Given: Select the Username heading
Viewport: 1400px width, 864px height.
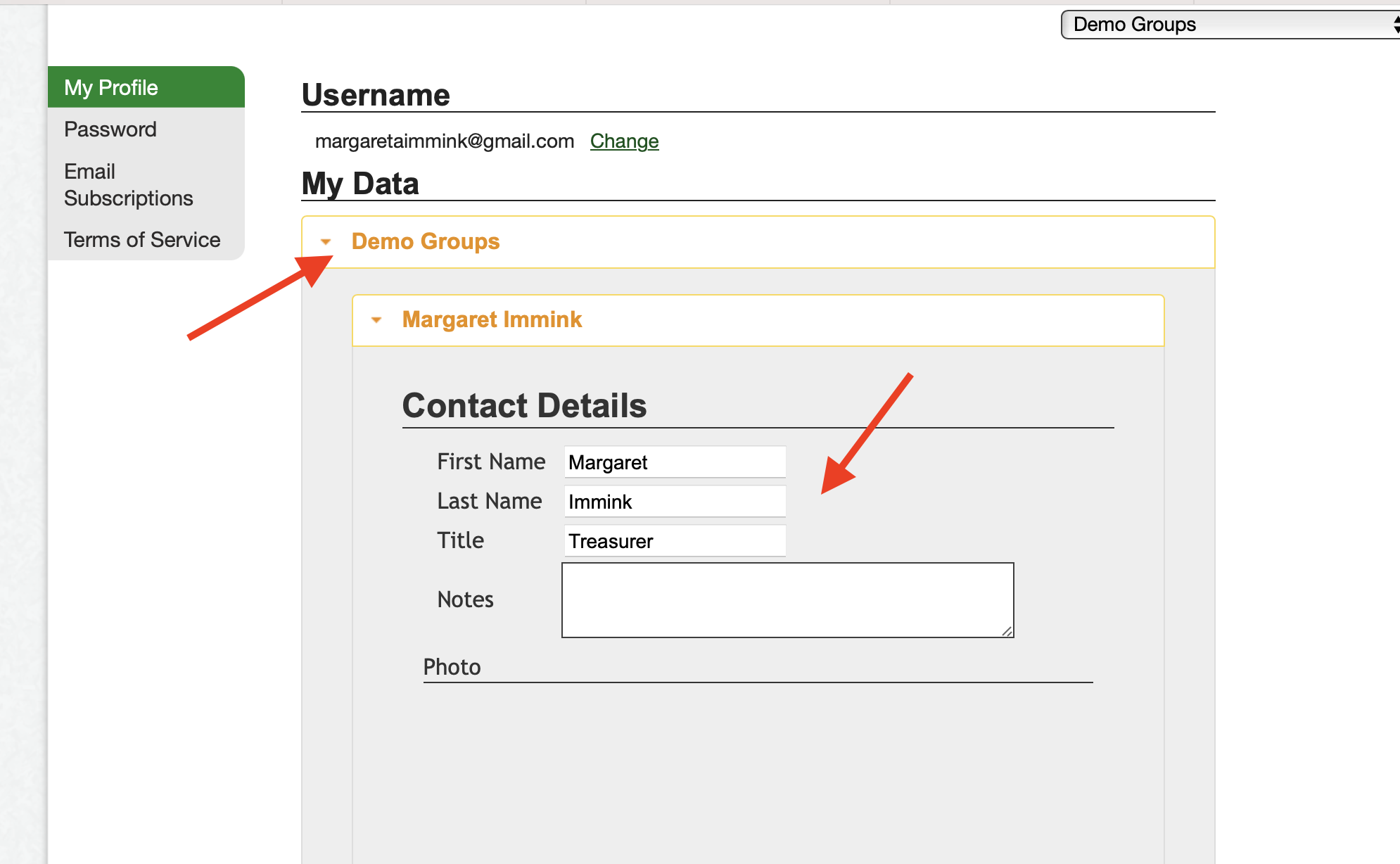Looking at the screenshot, I should (375, 95).
